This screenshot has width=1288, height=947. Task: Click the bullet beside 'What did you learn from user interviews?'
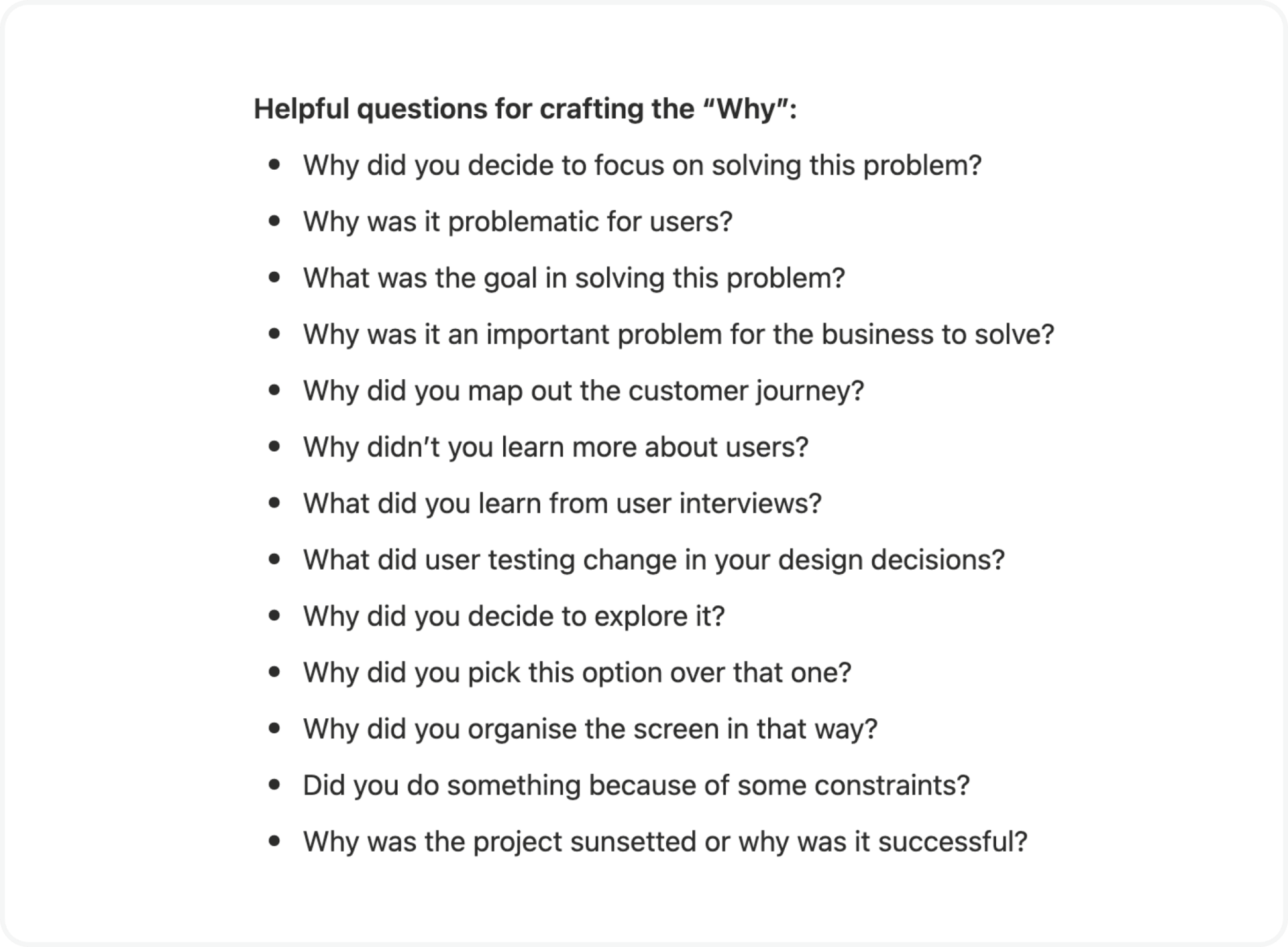(x=274, y=502)
